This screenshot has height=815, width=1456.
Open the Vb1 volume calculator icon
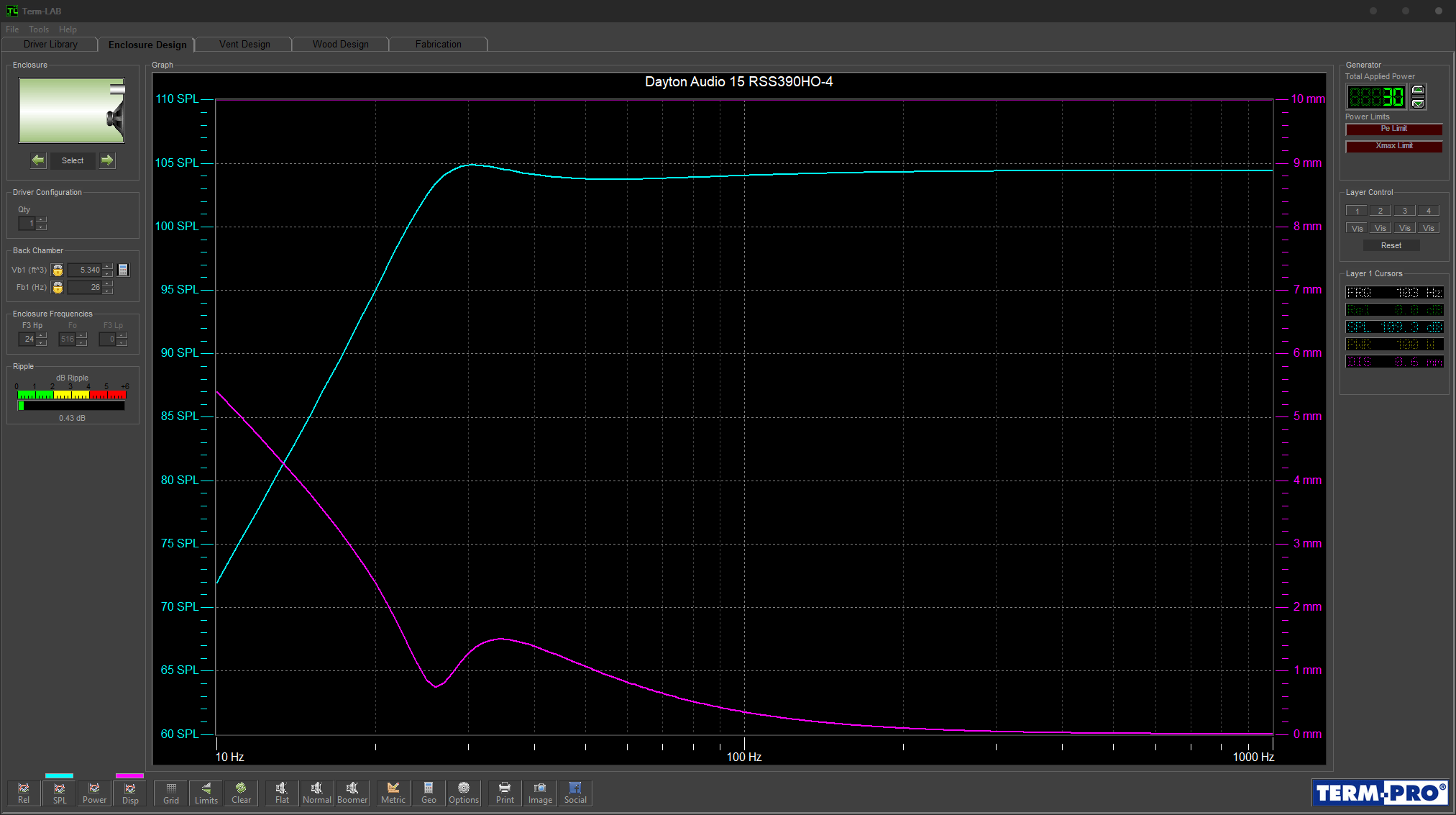point(123,270)
